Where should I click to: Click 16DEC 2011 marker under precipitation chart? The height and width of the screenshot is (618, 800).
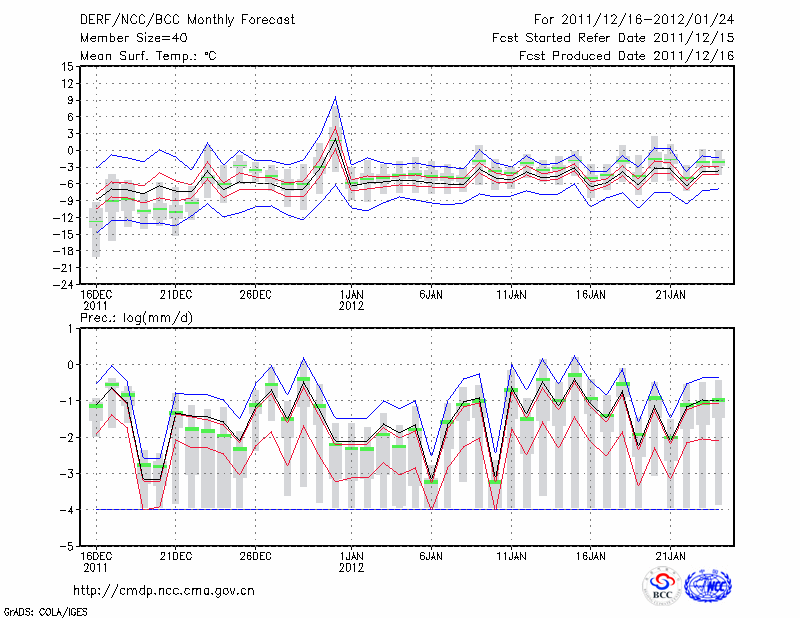(95, 561)
